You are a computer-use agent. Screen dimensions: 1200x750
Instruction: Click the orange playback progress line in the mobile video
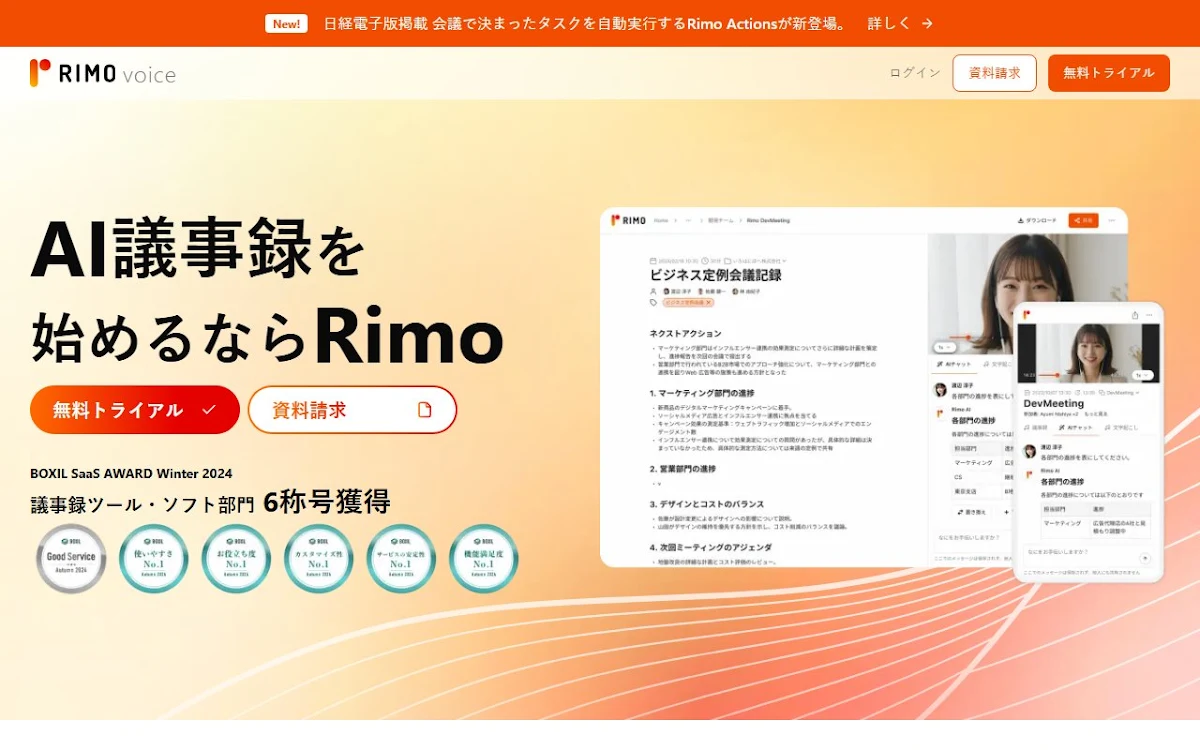coord(1049,375)
